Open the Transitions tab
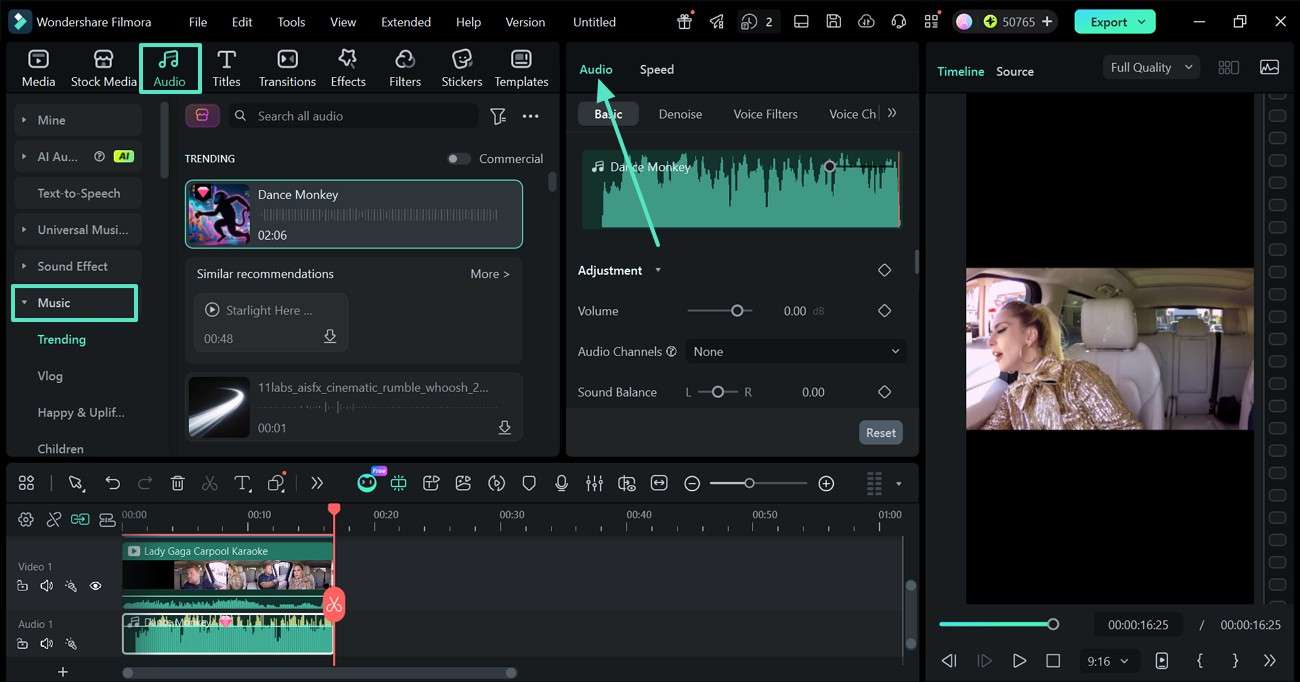 click(x=287, y=69)
